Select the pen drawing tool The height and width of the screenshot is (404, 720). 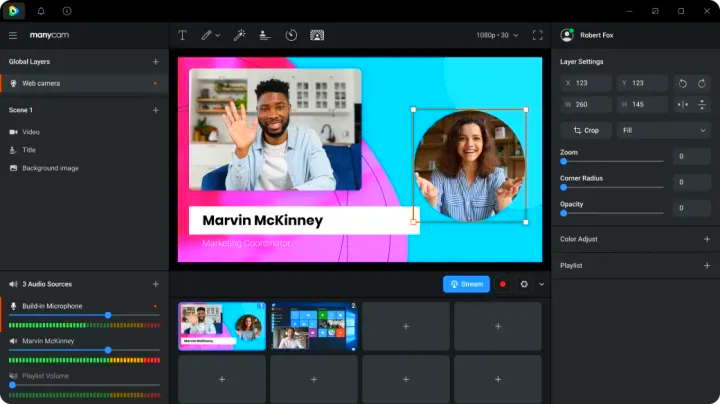[207, 35]
